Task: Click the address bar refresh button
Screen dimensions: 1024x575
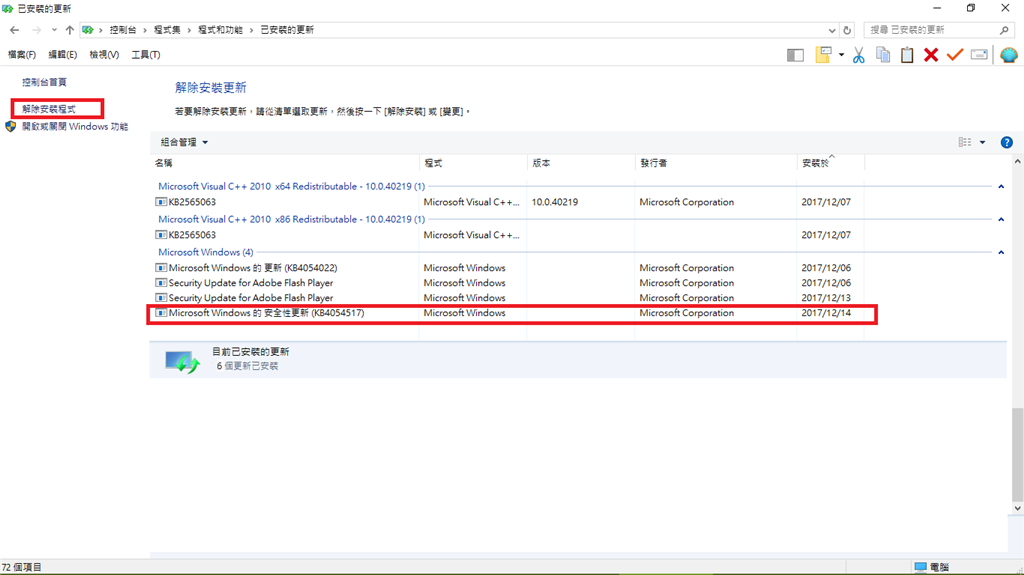Action: (847, 30)
